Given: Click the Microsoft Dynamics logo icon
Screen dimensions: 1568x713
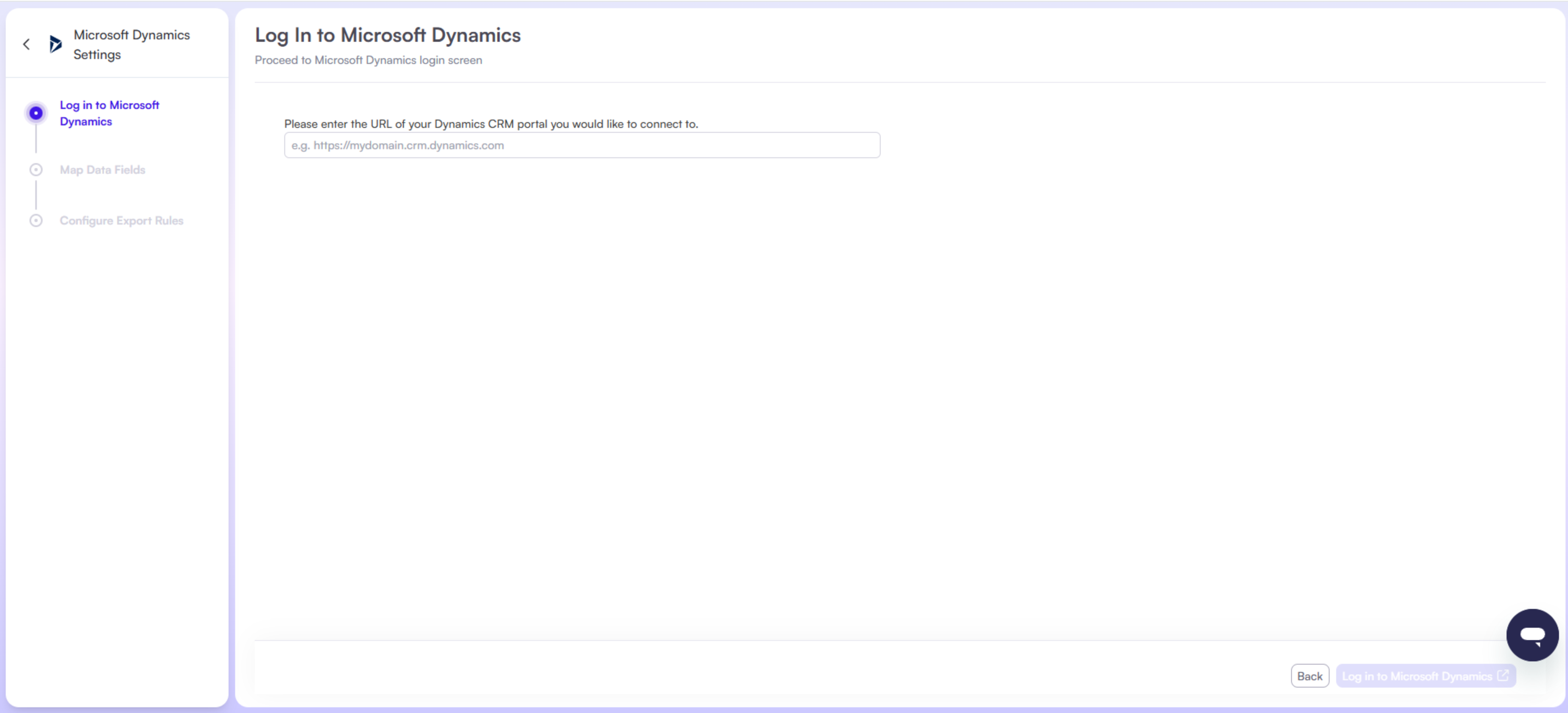Looking at the screenshot, I should pyautogui.click(x=55, y=44).
